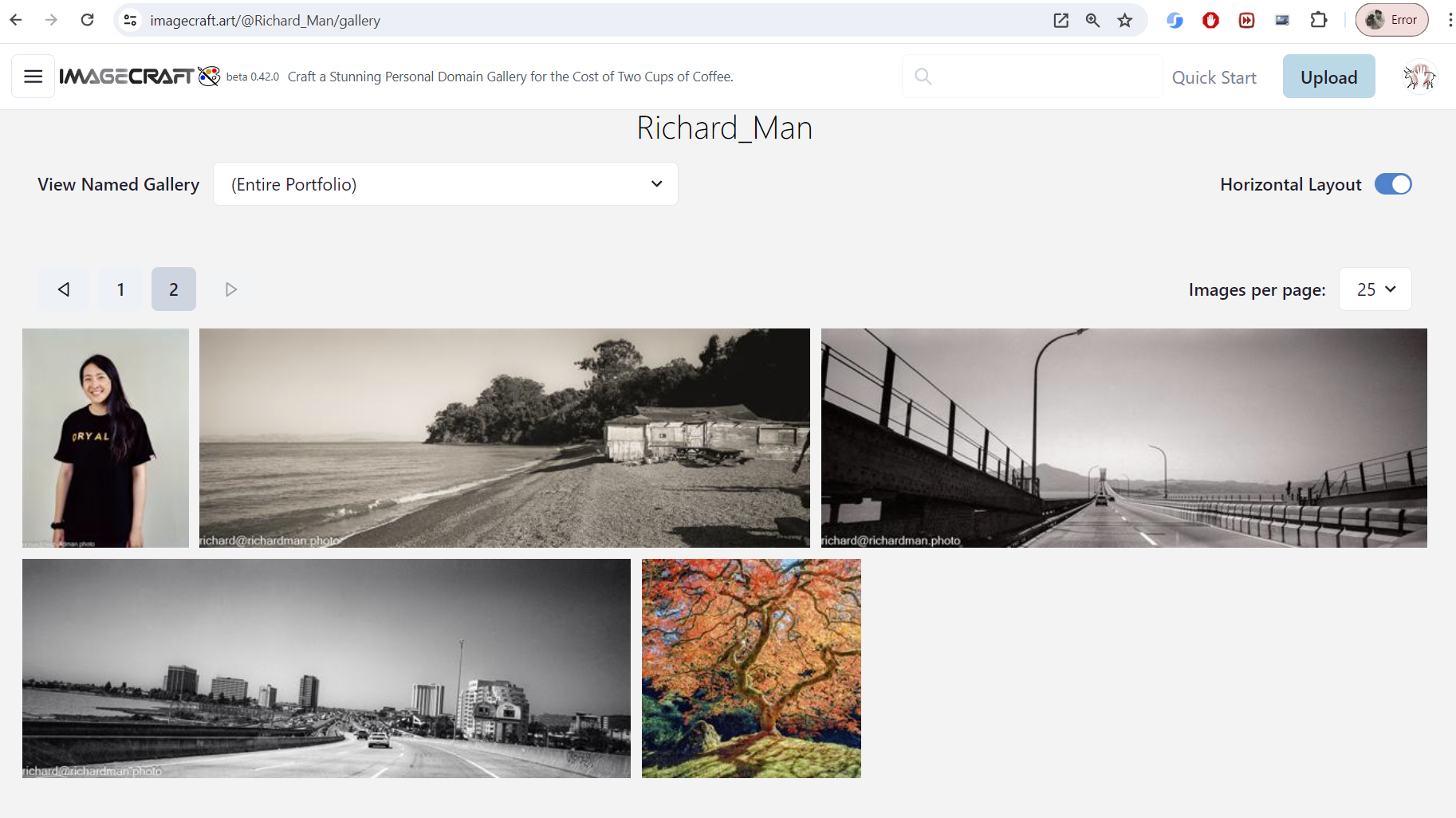The width and height of the screenshot is (1456, 818).
Task: Expand the View Named Gallery dropdown
Action: click(446, 184)
